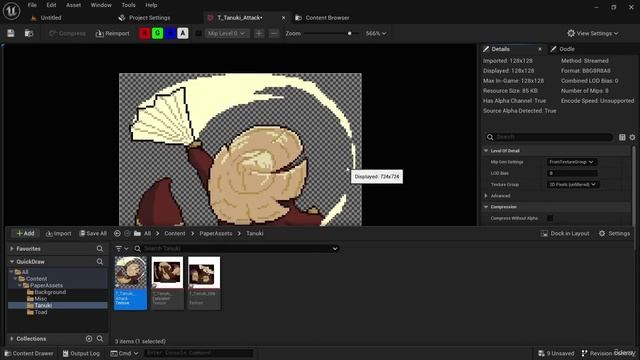Open the Help menu
The image size is (640, 360).
click(x=151, y=5)
